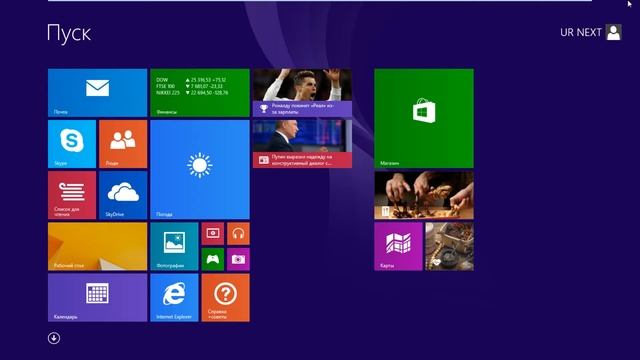This screenshot has height=360, width=640.
Task: Open the small Camera tile
Action: tap(238, 259)
